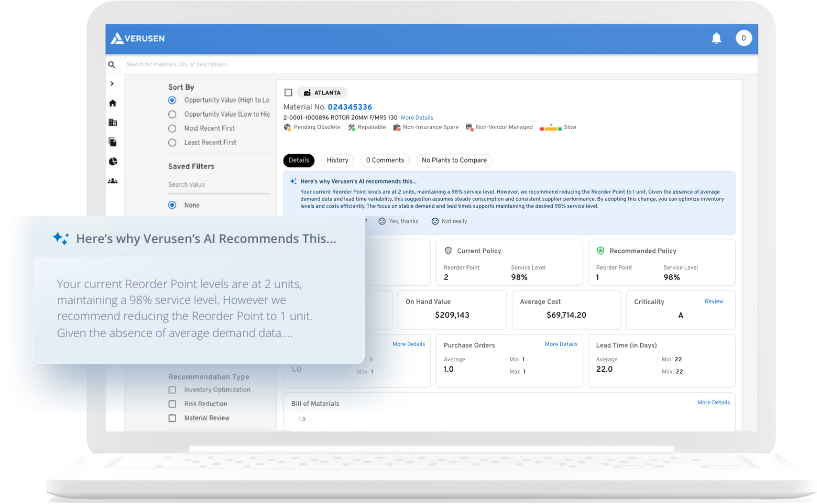The height and width of the screenshot is (504, 817).
Task: Click the overlay heading 'Here's why Verusen's AI Recommends This'
Action: 206,239
